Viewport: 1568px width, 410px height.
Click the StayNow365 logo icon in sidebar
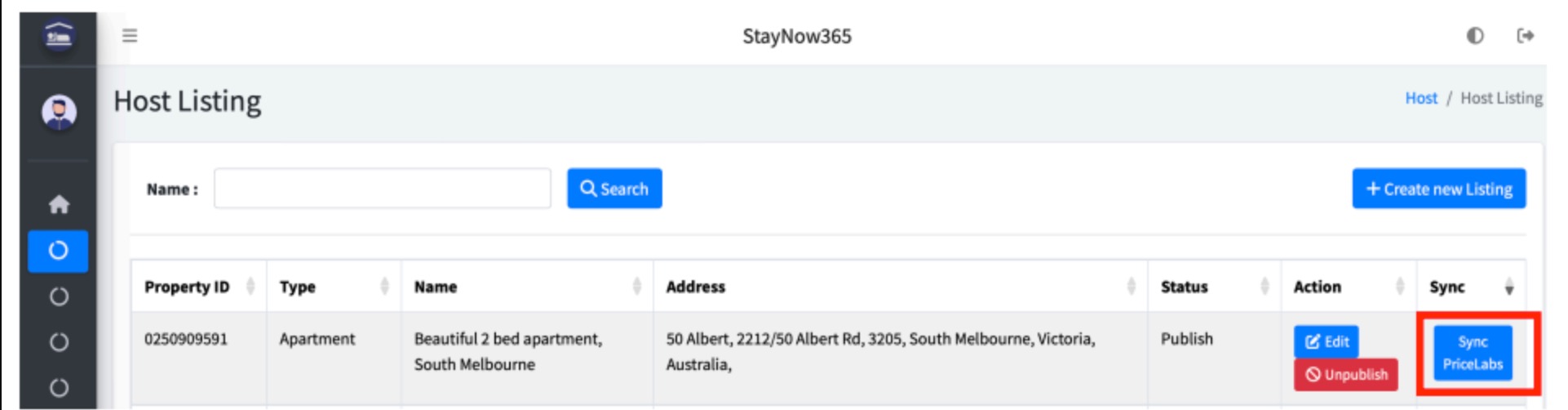coord(59,37)
